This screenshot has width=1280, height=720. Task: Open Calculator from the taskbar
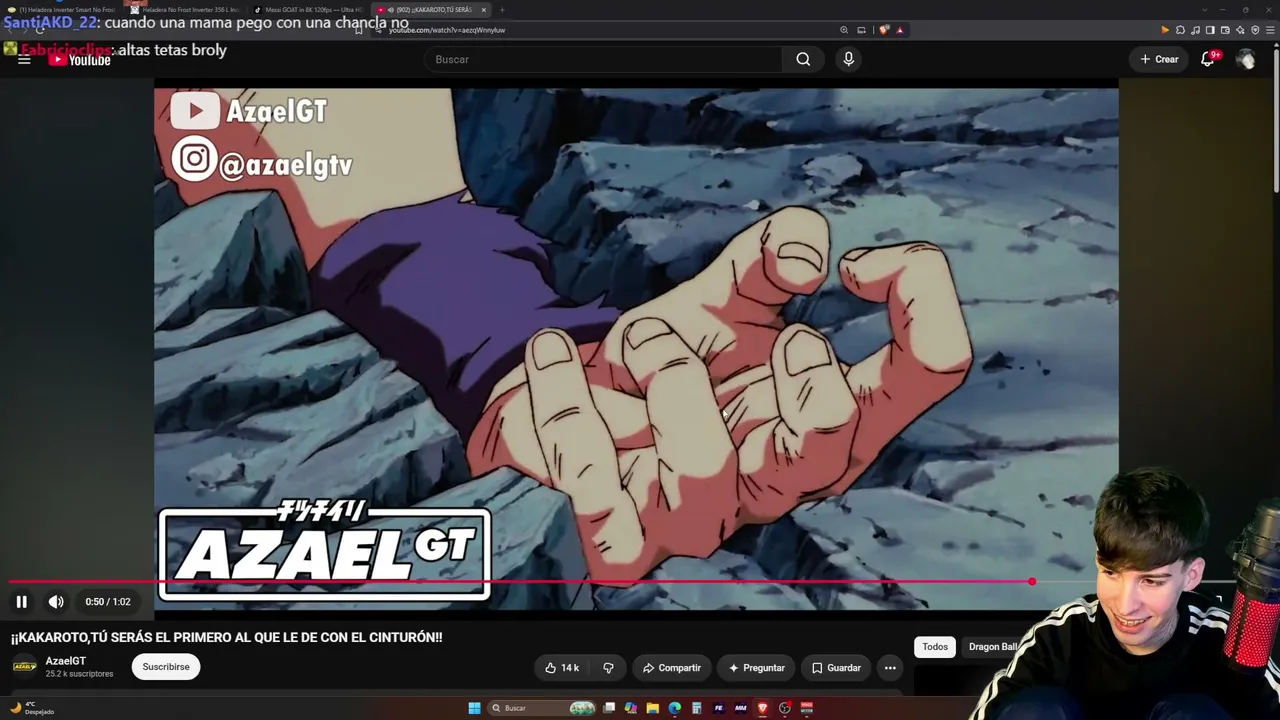pyautogui.click(x=696, y=708)
